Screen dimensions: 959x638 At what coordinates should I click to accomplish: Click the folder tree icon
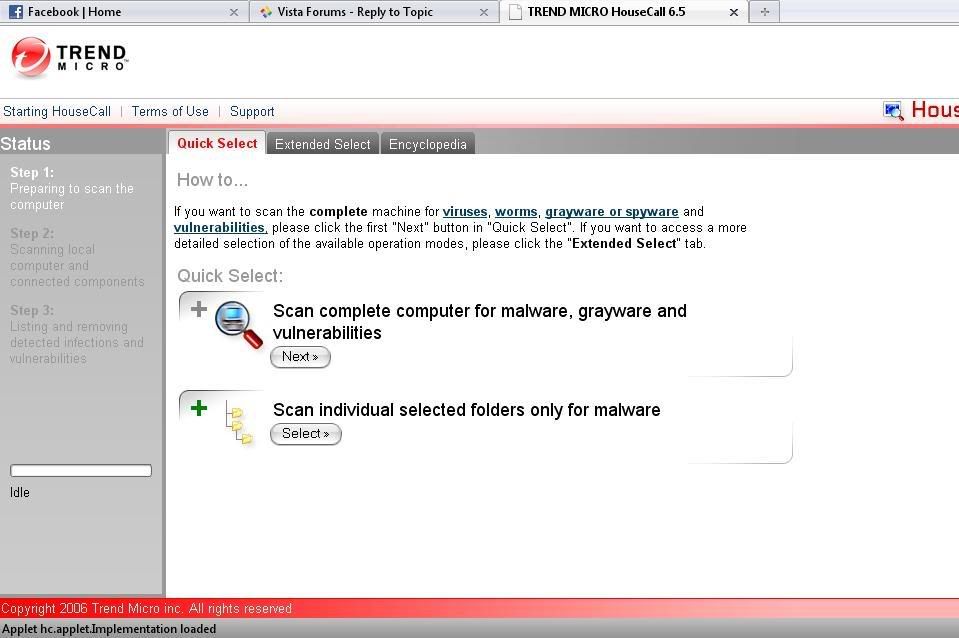coord(239,421)
